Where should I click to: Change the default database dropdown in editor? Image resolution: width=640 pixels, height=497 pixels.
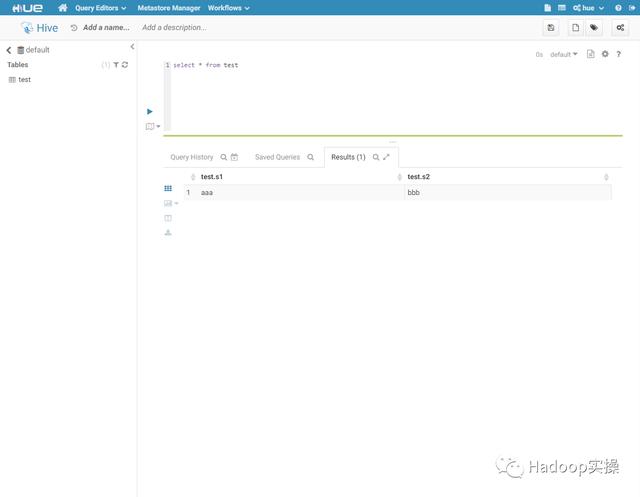point(564,54)
